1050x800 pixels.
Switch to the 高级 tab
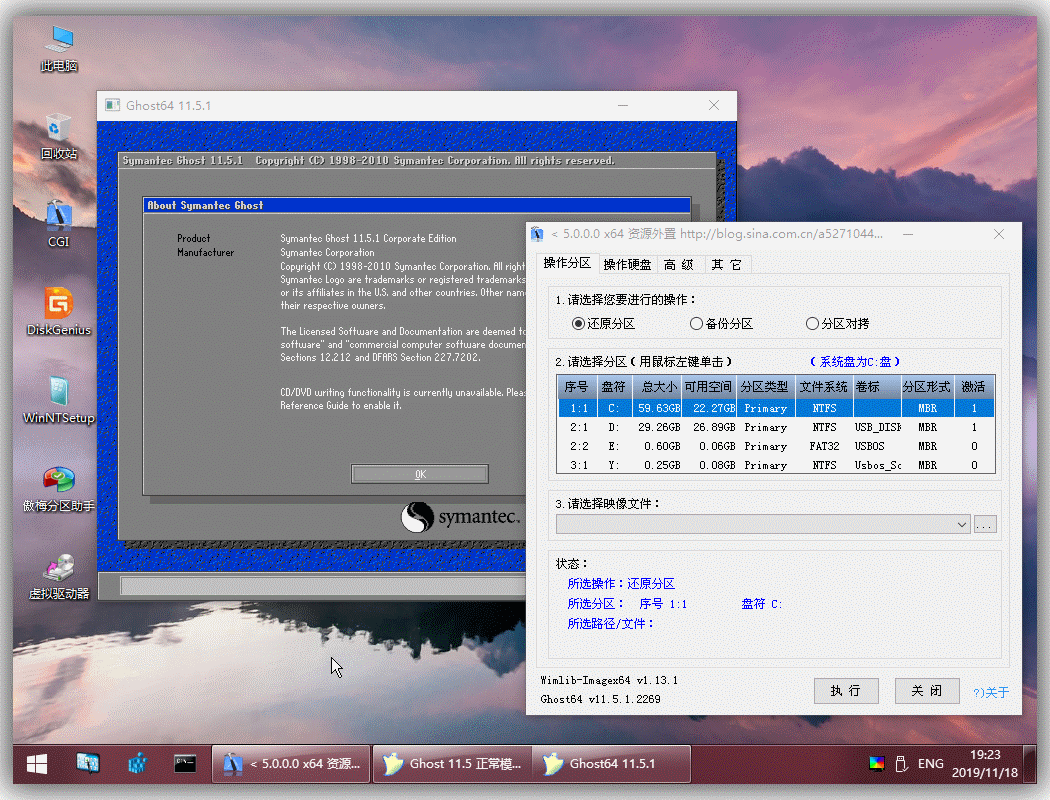(x=679, y=265)
